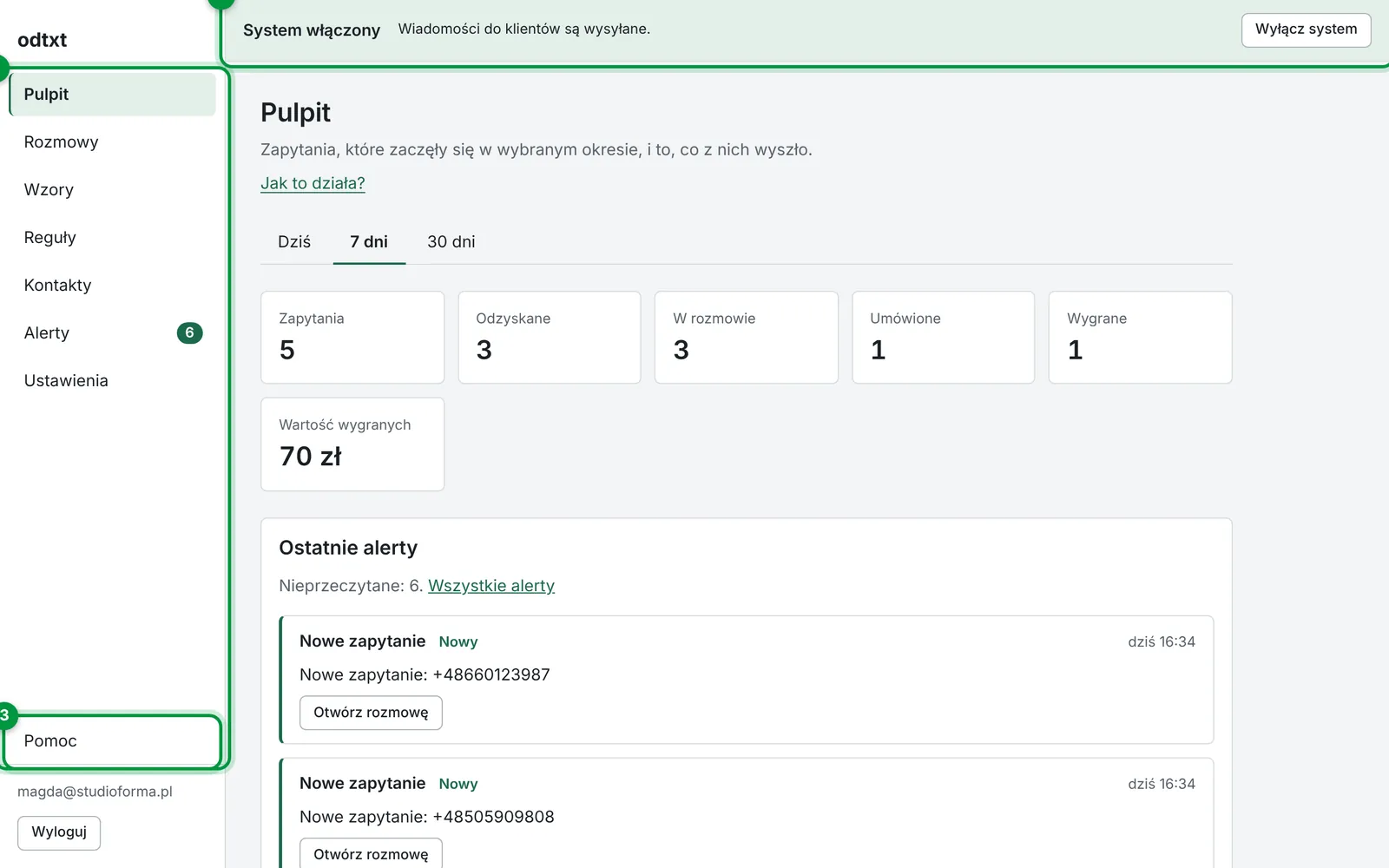Click the 'Ostatnie alerty' heading

point(348,548)
